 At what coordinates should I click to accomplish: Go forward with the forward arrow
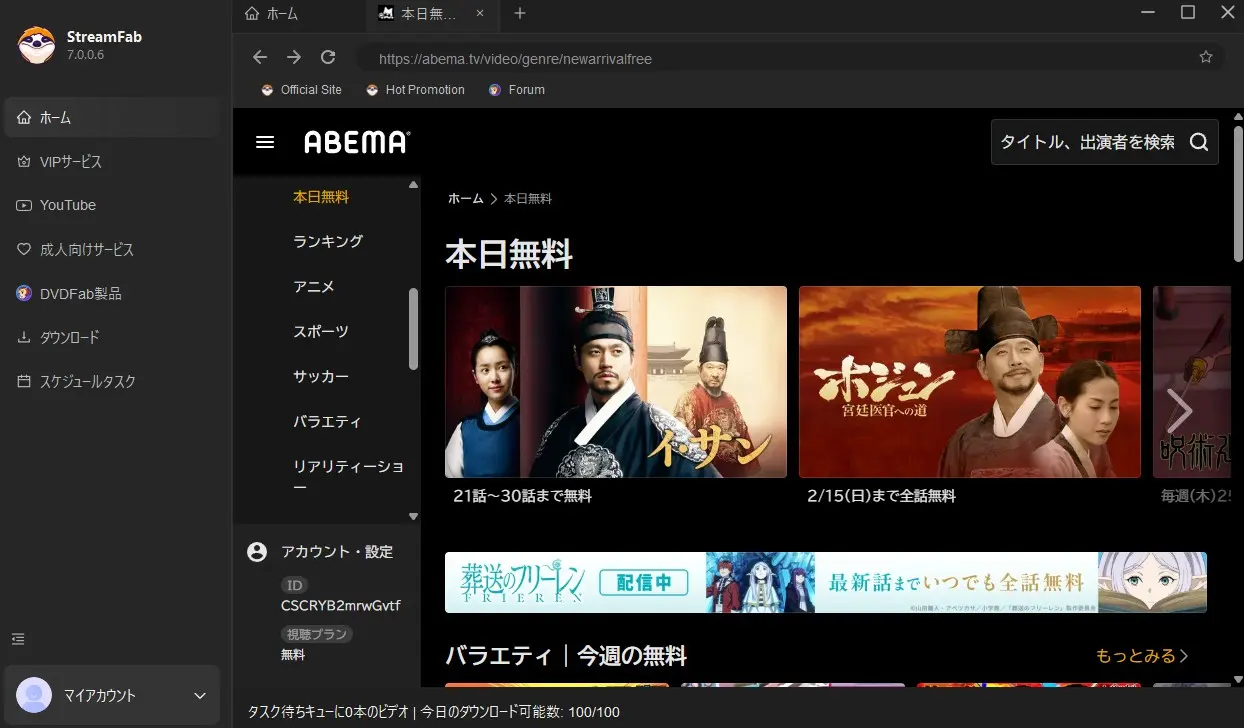pyautogui.click(x=294, y=57)
